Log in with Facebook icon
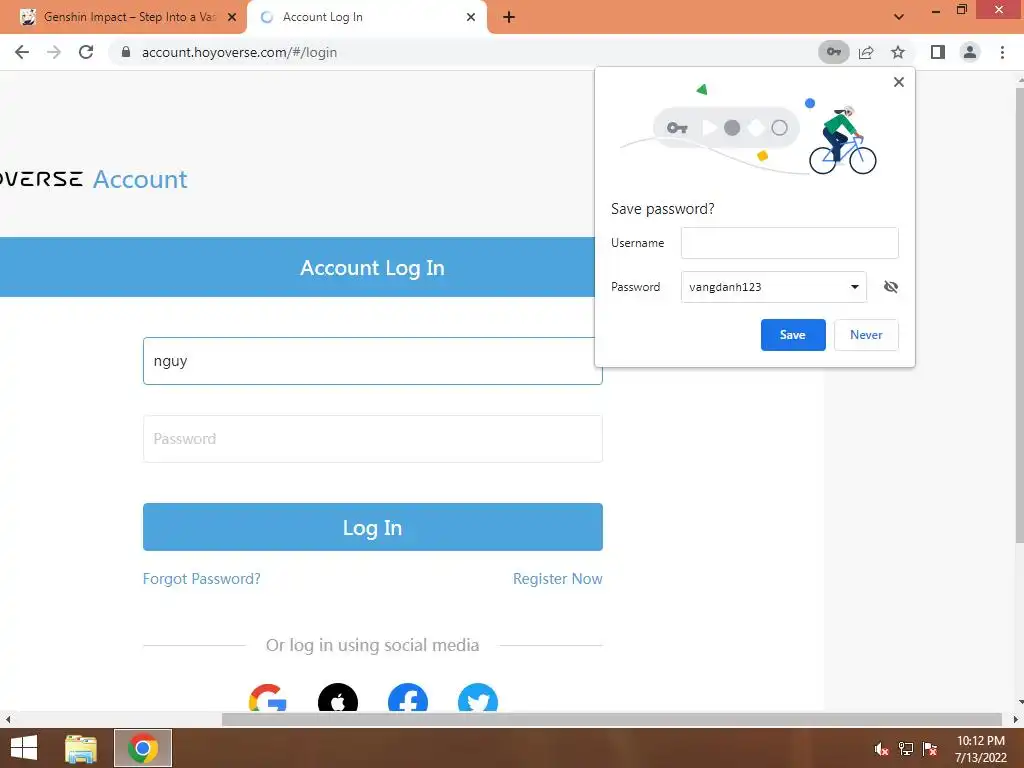The width and height of the screenshot is (1024, 768). (408, 699)
